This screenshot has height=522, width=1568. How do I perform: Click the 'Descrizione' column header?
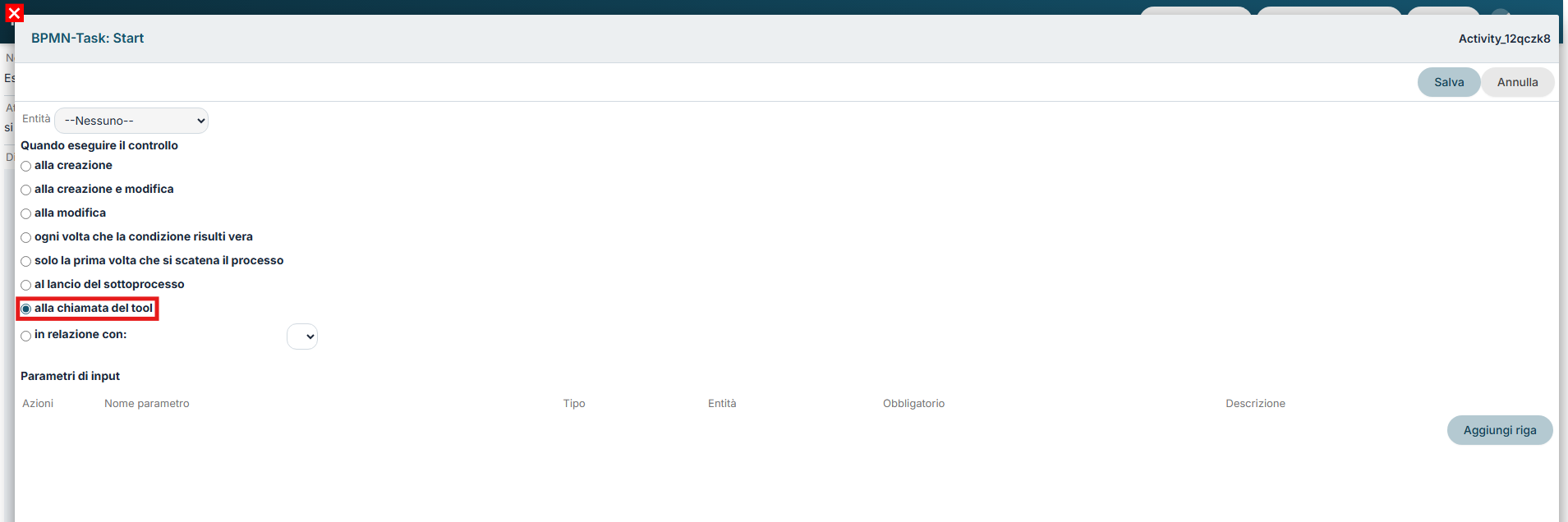(1255, 403)
